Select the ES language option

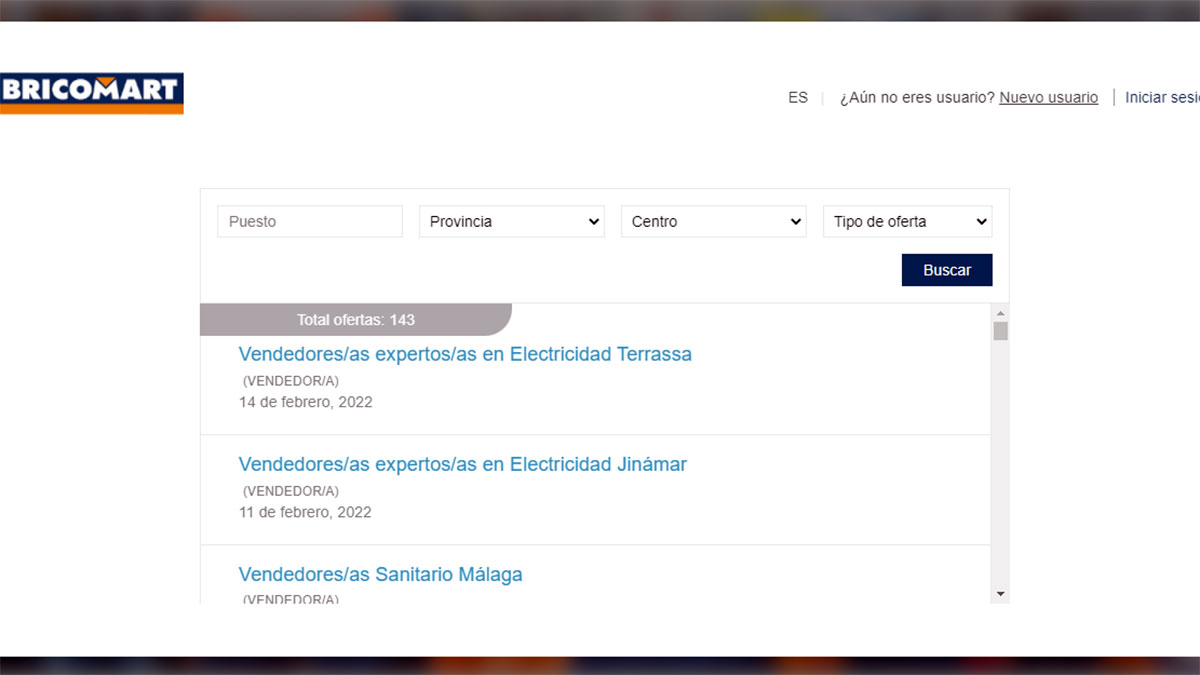coord(797,97)
